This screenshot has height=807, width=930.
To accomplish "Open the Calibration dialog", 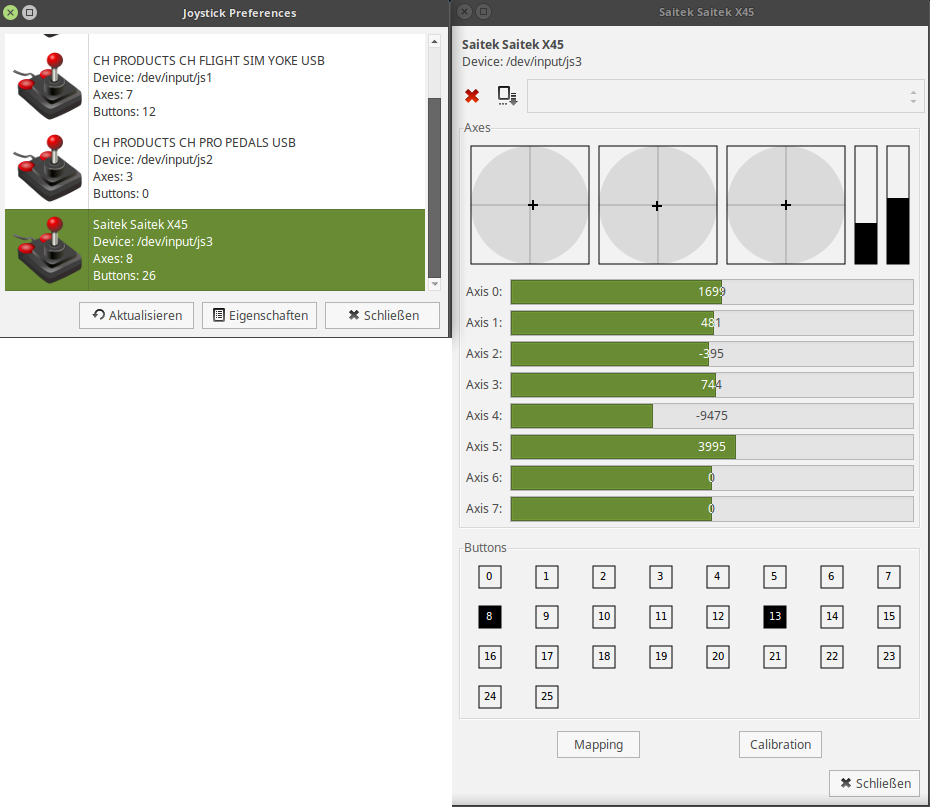I will tap(780, 745).
